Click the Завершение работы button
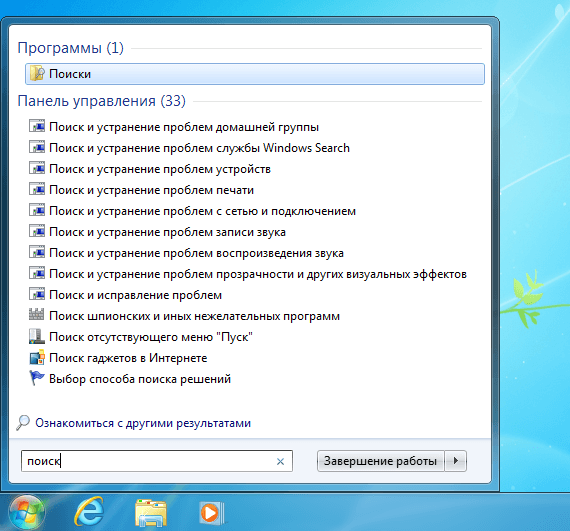Screen dimensions: 570x531 pos(380,461)
